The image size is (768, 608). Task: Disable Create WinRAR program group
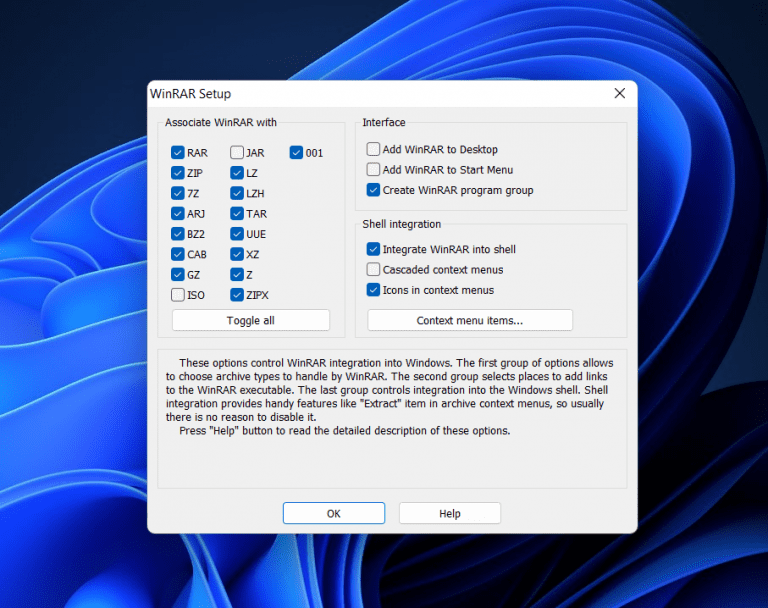(373, 190)
